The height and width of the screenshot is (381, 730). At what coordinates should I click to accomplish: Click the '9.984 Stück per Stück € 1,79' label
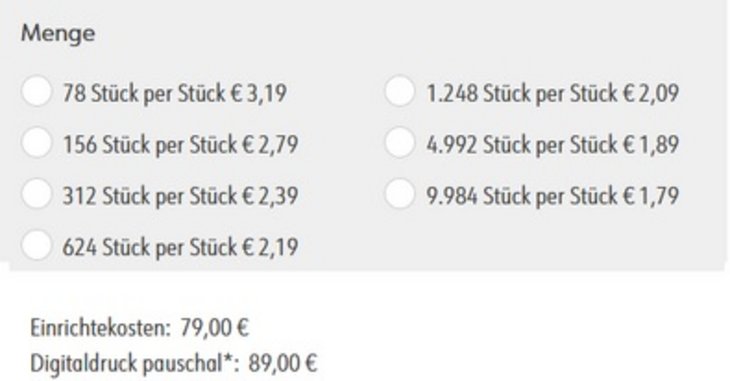(553, 196)
